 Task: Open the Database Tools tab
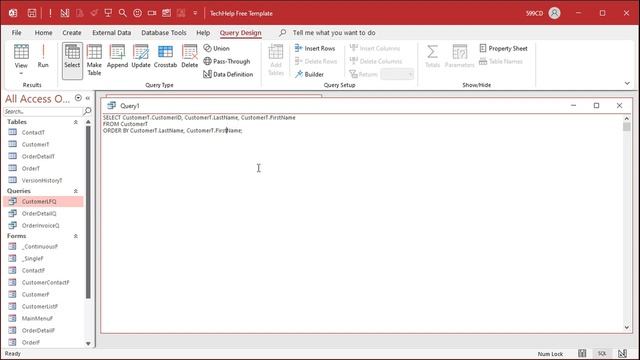[x=164, y=33]
